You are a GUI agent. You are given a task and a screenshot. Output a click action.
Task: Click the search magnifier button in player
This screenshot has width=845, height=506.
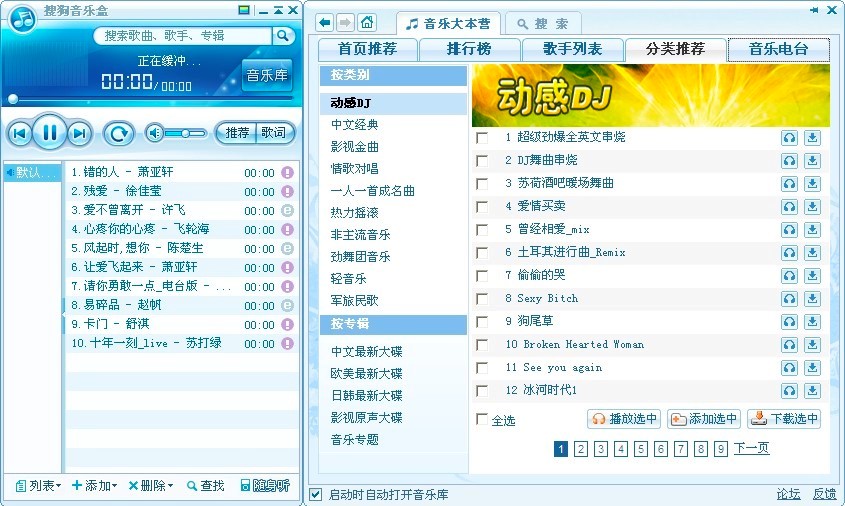point(282,36)
